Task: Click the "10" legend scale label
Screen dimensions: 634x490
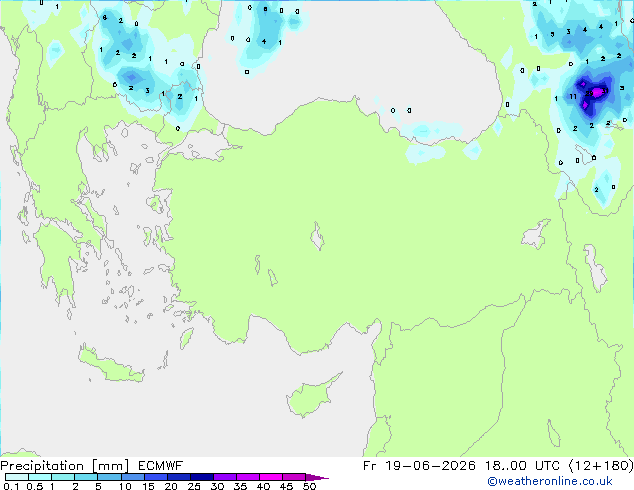Action: click(125, 486)
